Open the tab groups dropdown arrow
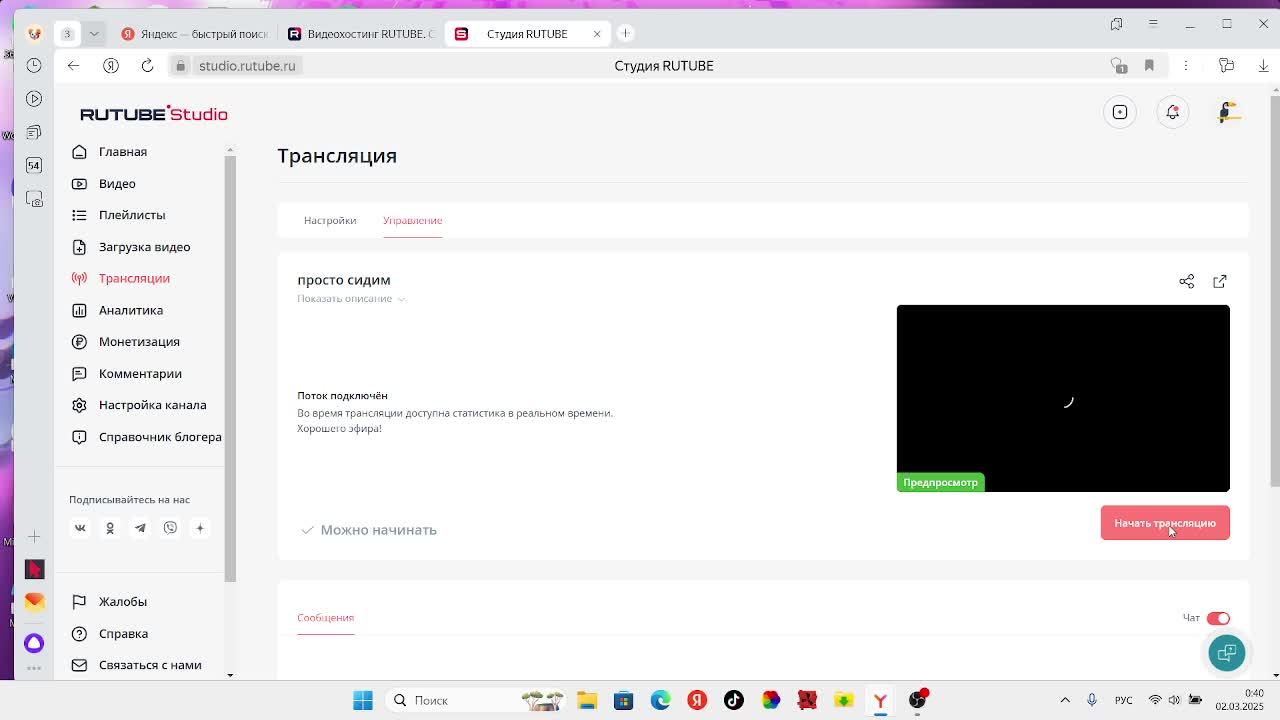The height and width of the screenshot is (720, 1280). tap(94, 34)
